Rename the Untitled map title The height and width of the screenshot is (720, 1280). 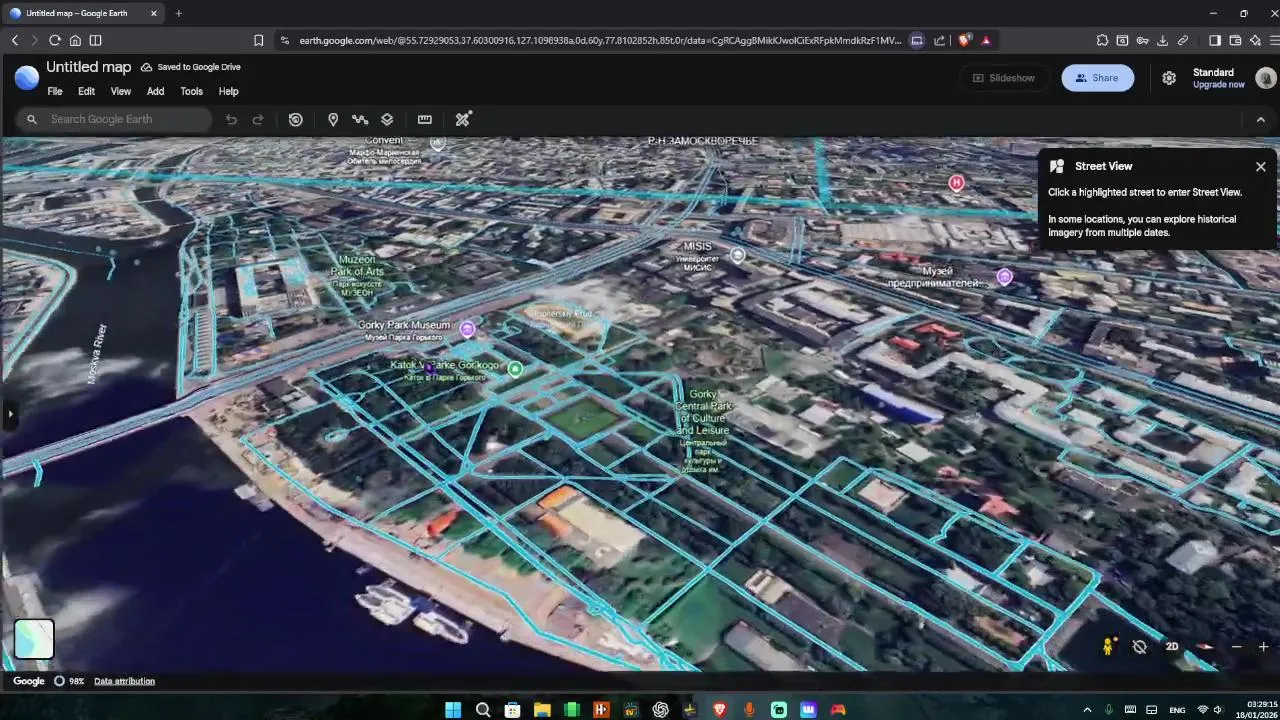coord(88,67)
